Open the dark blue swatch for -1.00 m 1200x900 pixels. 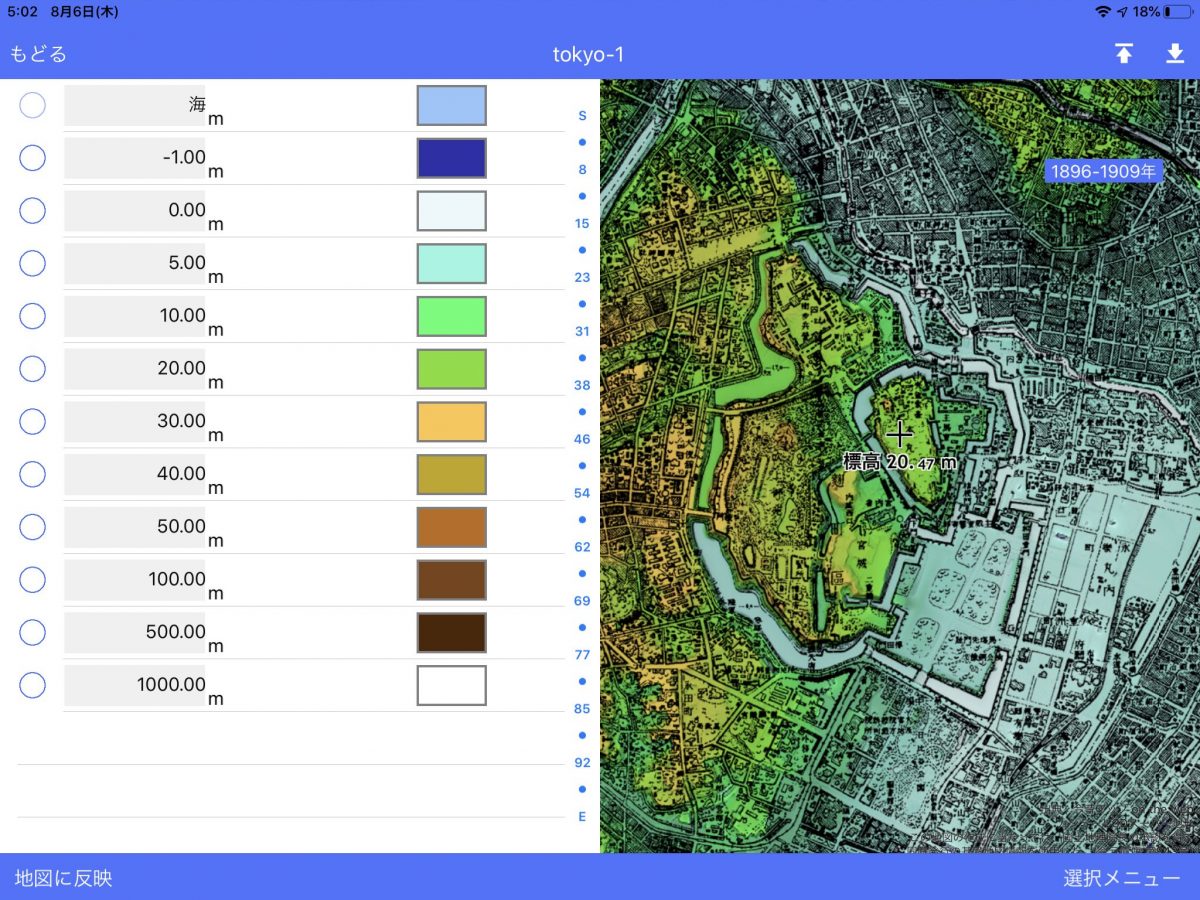click(x=451, y=158)
